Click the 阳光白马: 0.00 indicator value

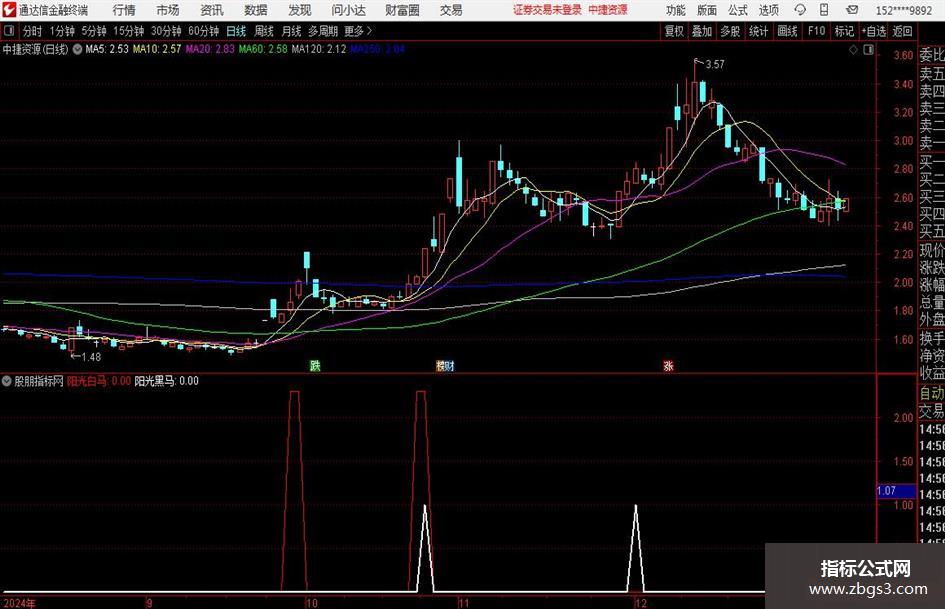(99, 381)
